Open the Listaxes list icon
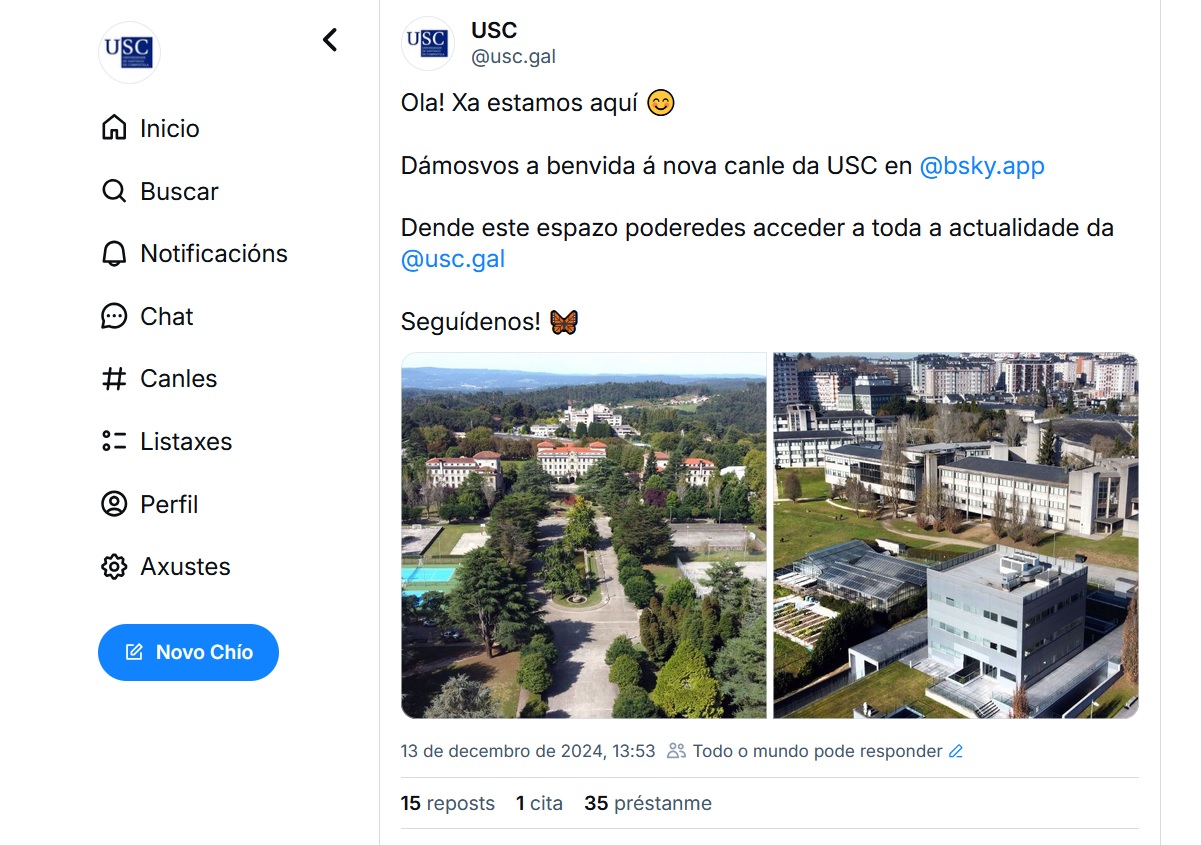This screenshot has height=845, width=1201. pyautogui.click(x=115, y=441)
